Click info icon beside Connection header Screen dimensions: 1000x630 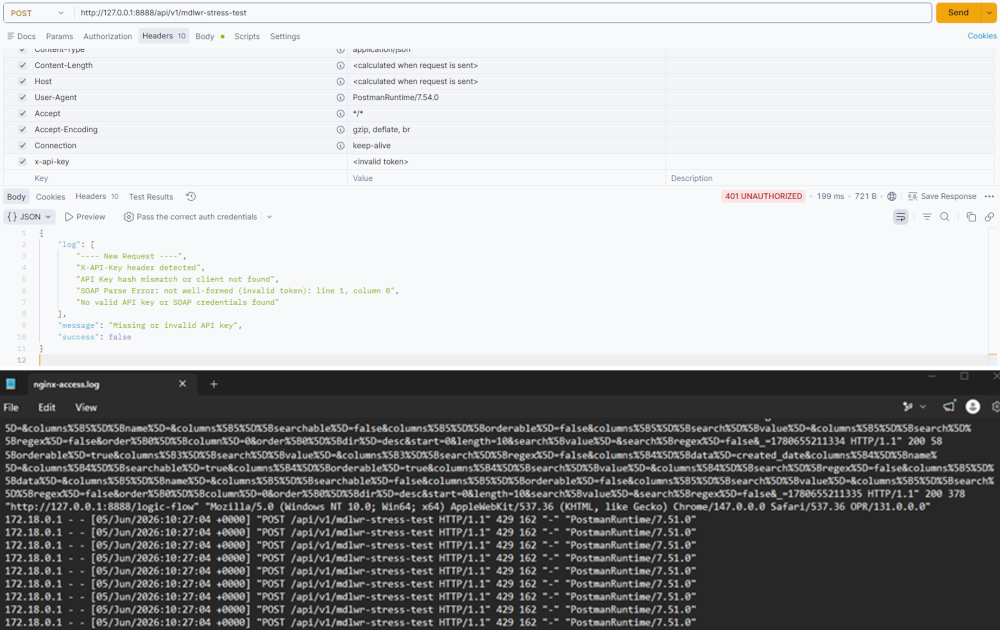(x=341, y=145)
